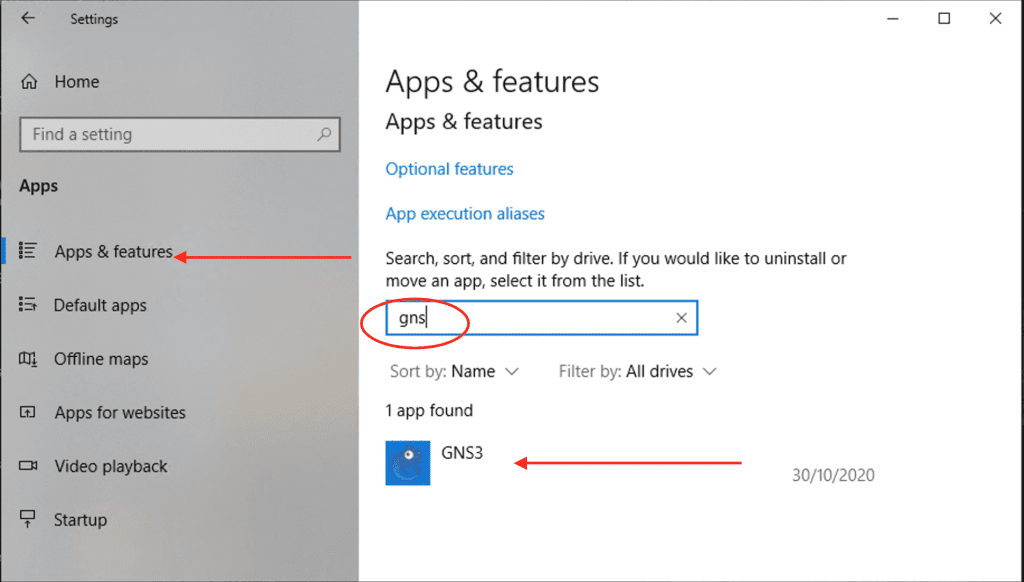The width and height of the screenshot is (1024, 582).
Task: Click the Home icon
Action: [x=31, y=81]
